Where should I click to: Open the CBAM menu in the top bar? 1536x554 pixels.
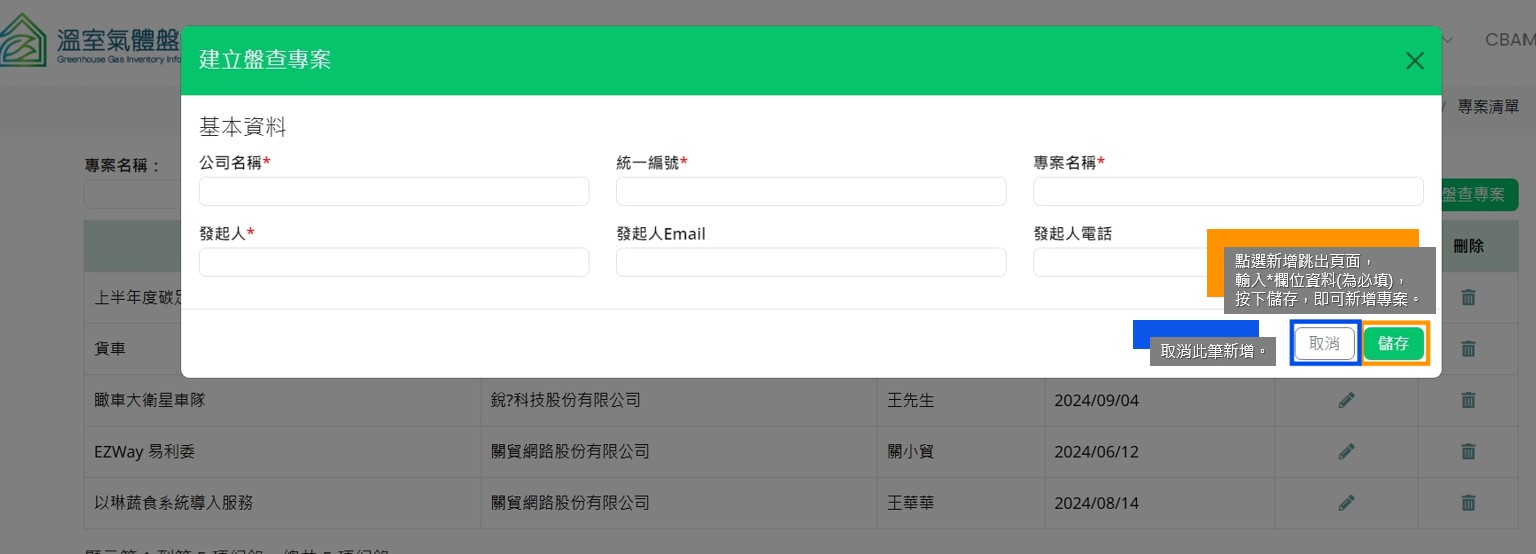click(1508, 40)
